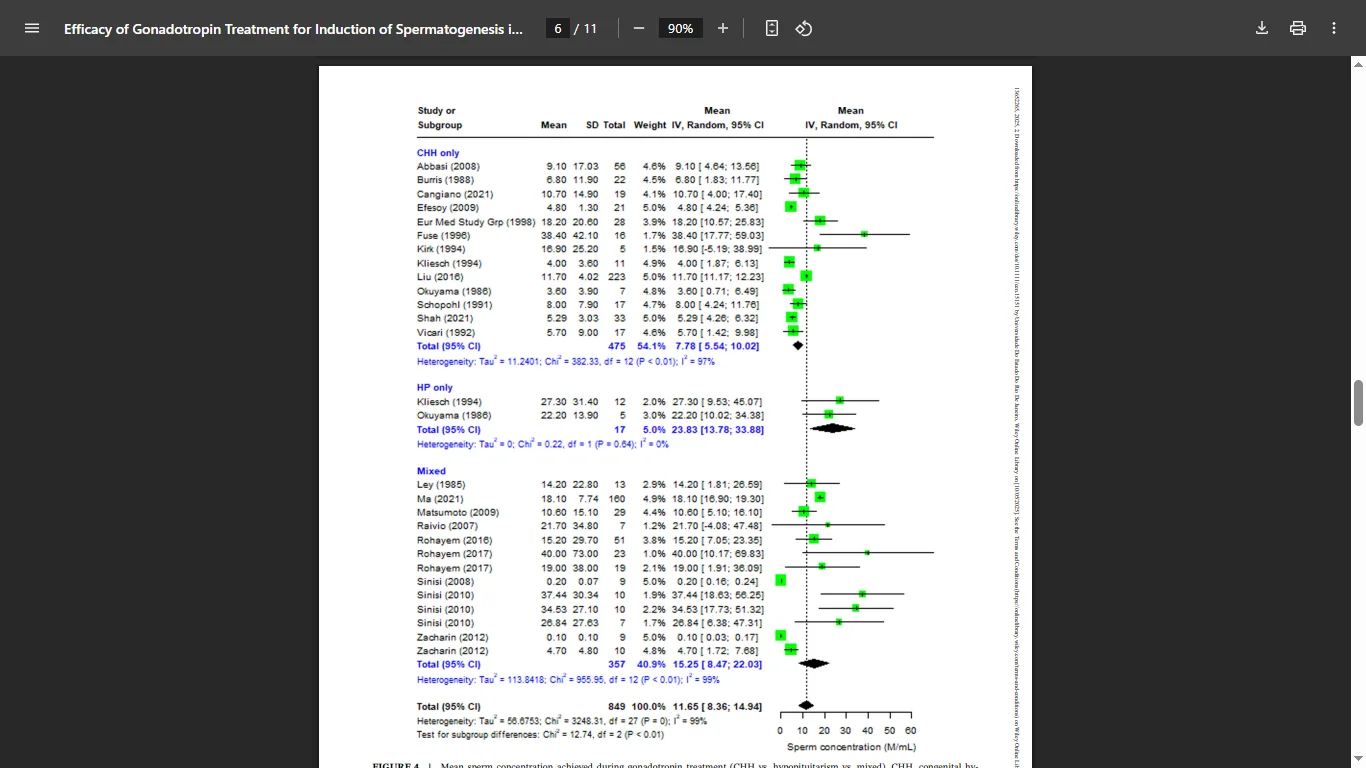Viewport: 1366px width, 768px height.
Task: Click the vertical scrollbar thumb
Action: (x=1358, y=402)
